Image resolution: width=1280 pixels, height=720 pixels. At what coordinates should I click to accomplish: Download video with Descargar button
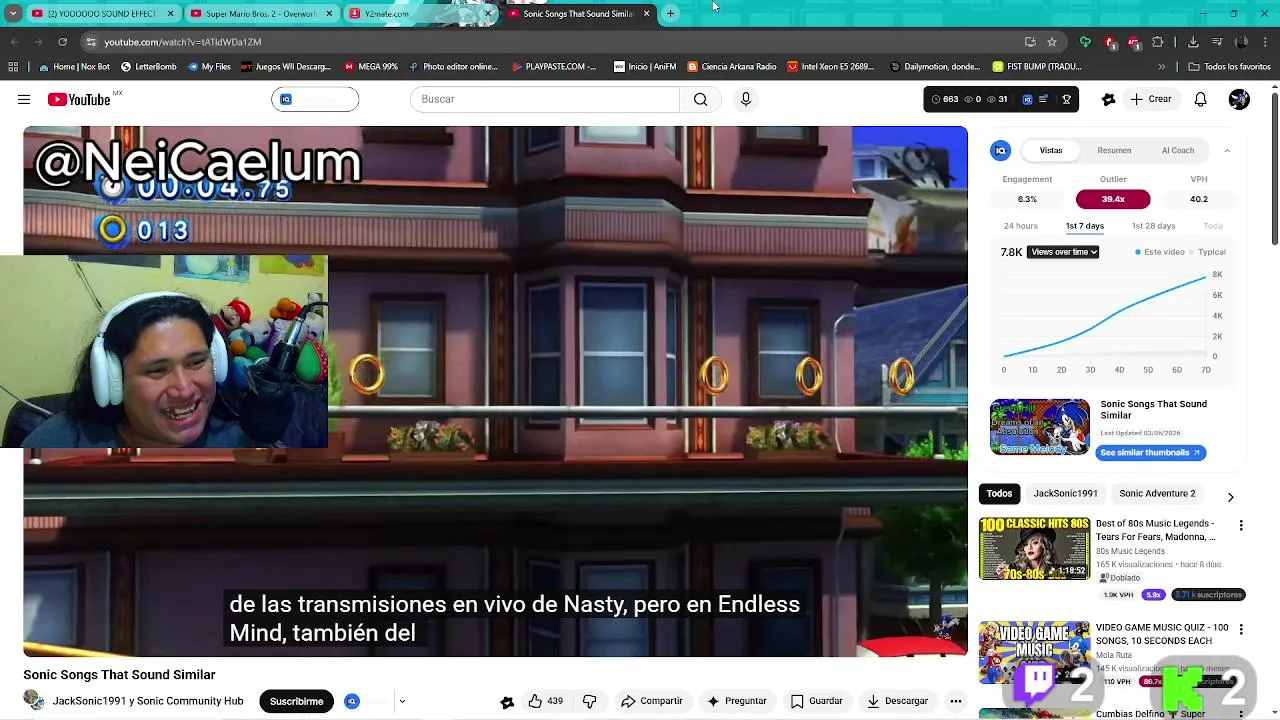(x=896, y=701)
